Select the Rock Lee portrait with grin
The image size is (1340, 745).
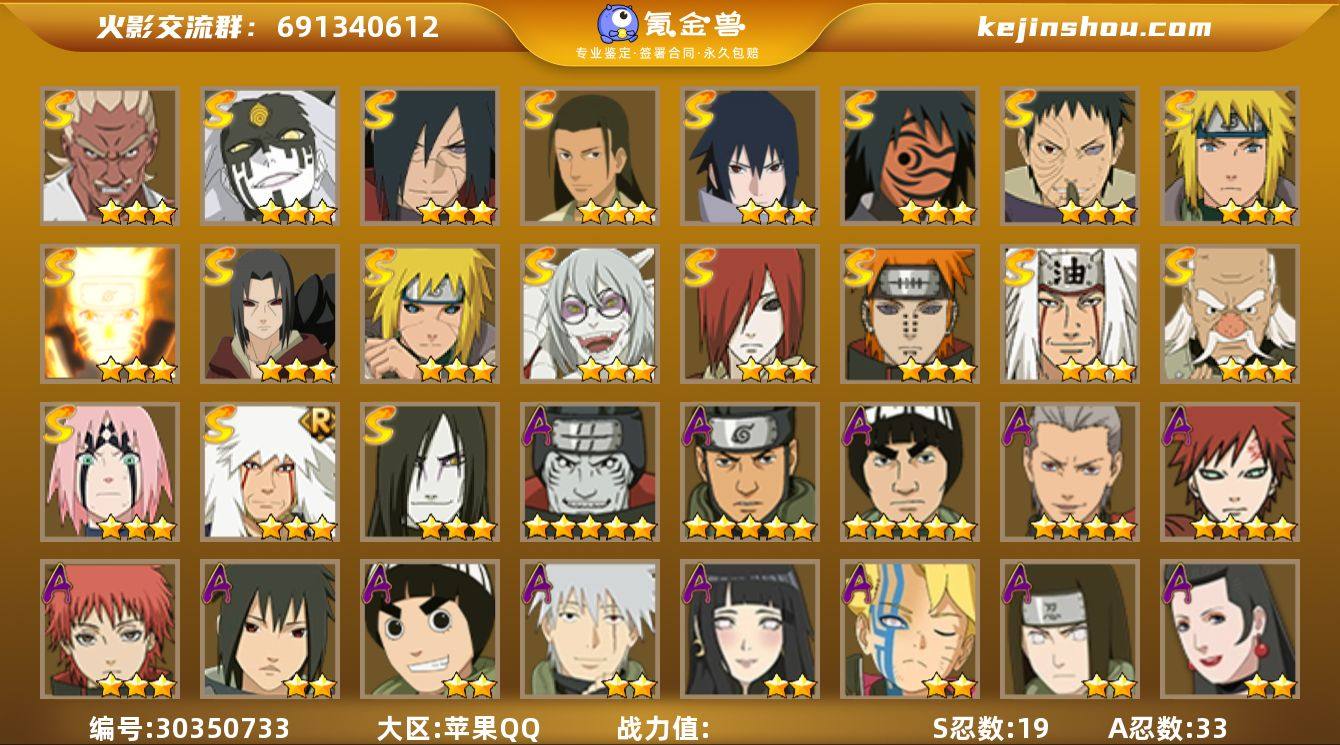(429, 629)
